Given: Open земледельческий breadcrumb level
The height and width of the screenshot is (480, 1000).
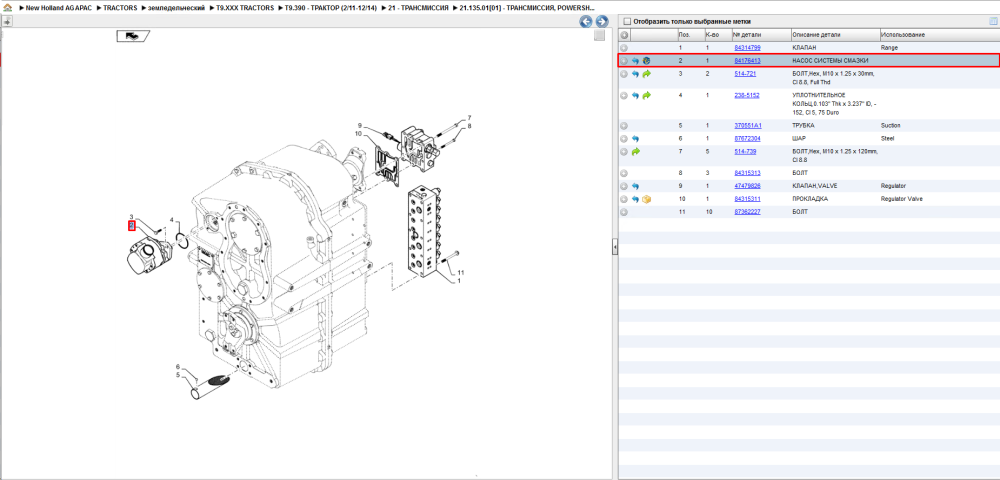Looking at the screenshot, I should tap(176, 8).
